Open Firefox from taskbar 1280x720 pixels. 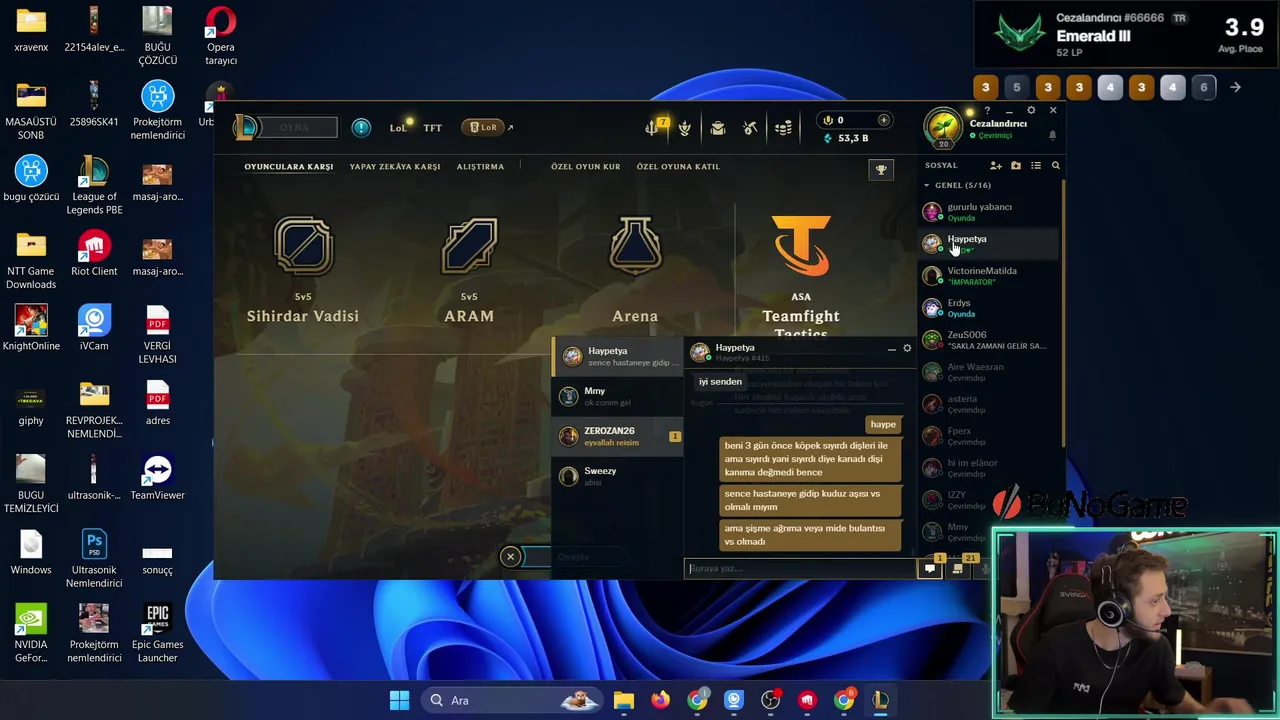point(660,700)
